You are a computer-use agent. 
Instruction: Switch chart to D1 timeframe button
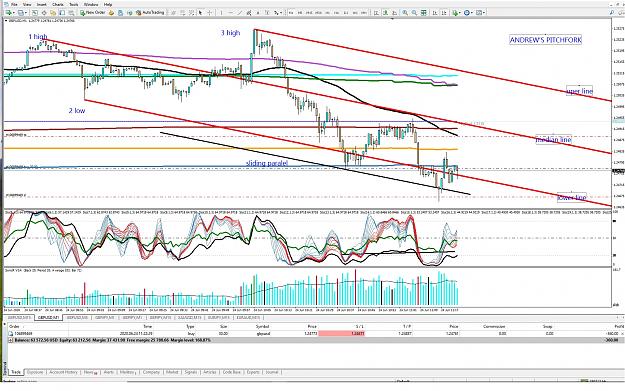(x=346, y=13)
